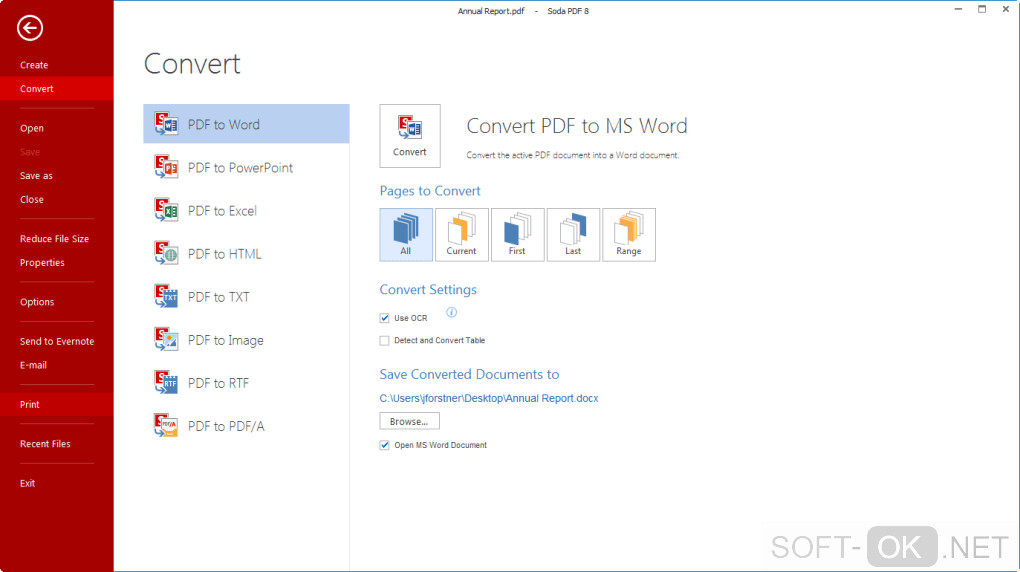Click Send to Evernote
Viewport: 1020px width, 572px height.
[x=57, y=341]
